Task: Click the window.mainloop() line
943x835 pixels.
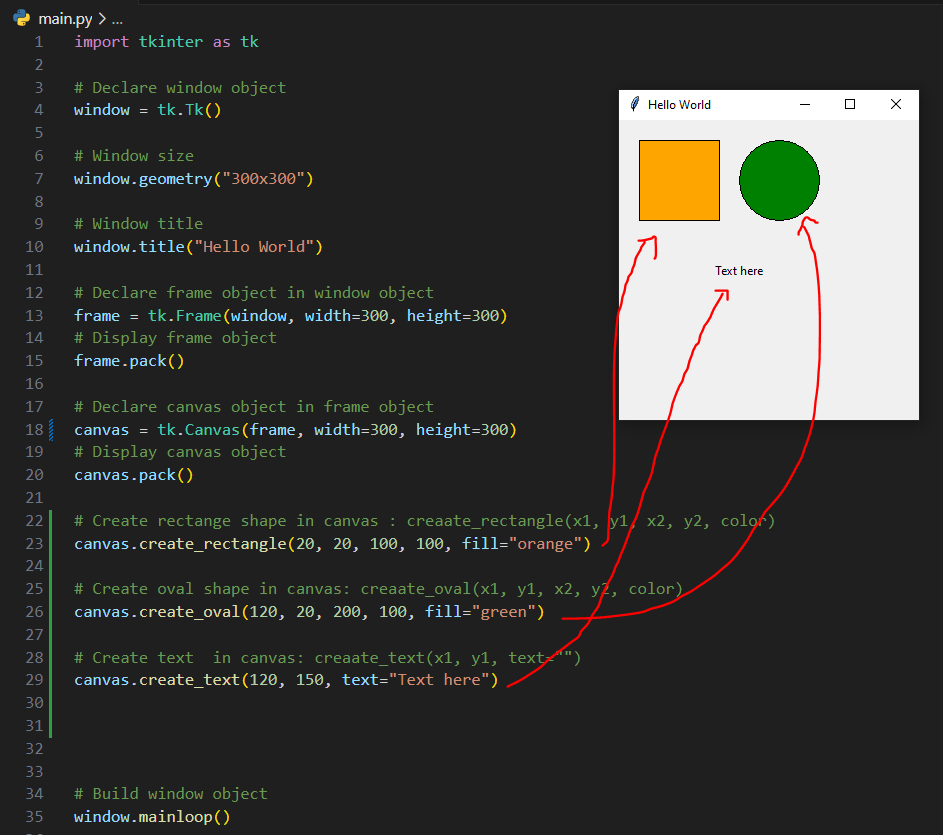Action: point(152,817)
